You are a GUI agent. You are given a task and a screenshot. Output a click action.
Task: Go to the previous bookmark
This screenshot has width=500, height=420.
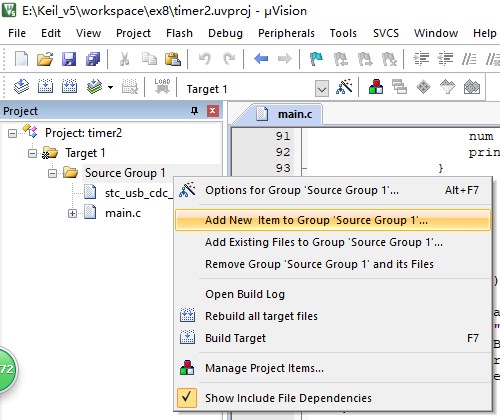(x=341, y=59)
